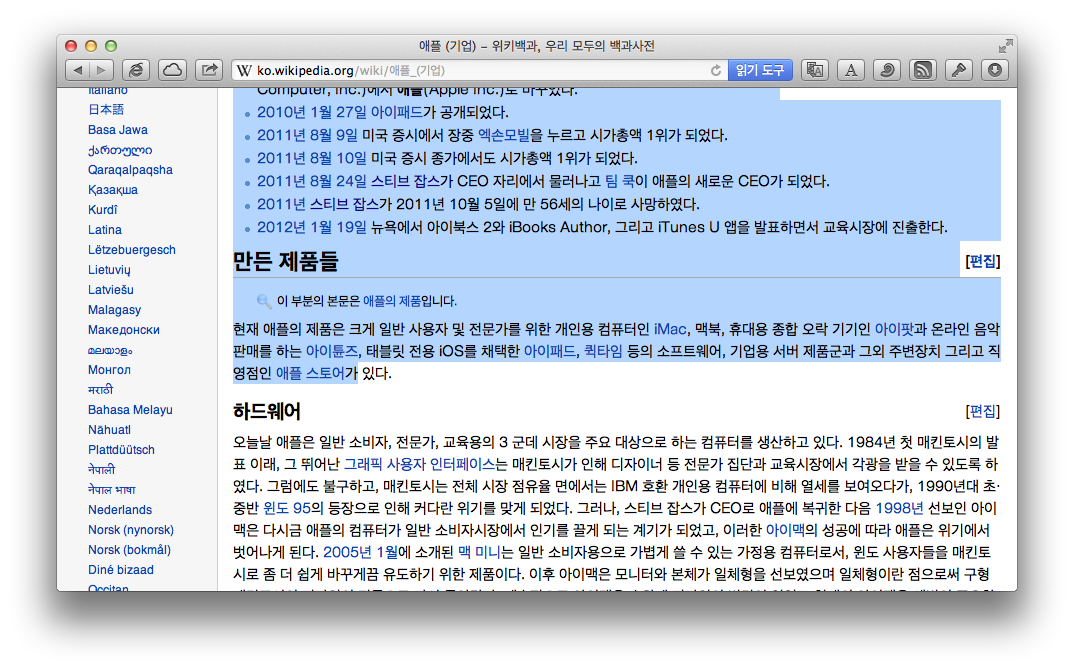Open the Latviešu language link
This screenshot has height=670, width=1074.
pos(110,290)
